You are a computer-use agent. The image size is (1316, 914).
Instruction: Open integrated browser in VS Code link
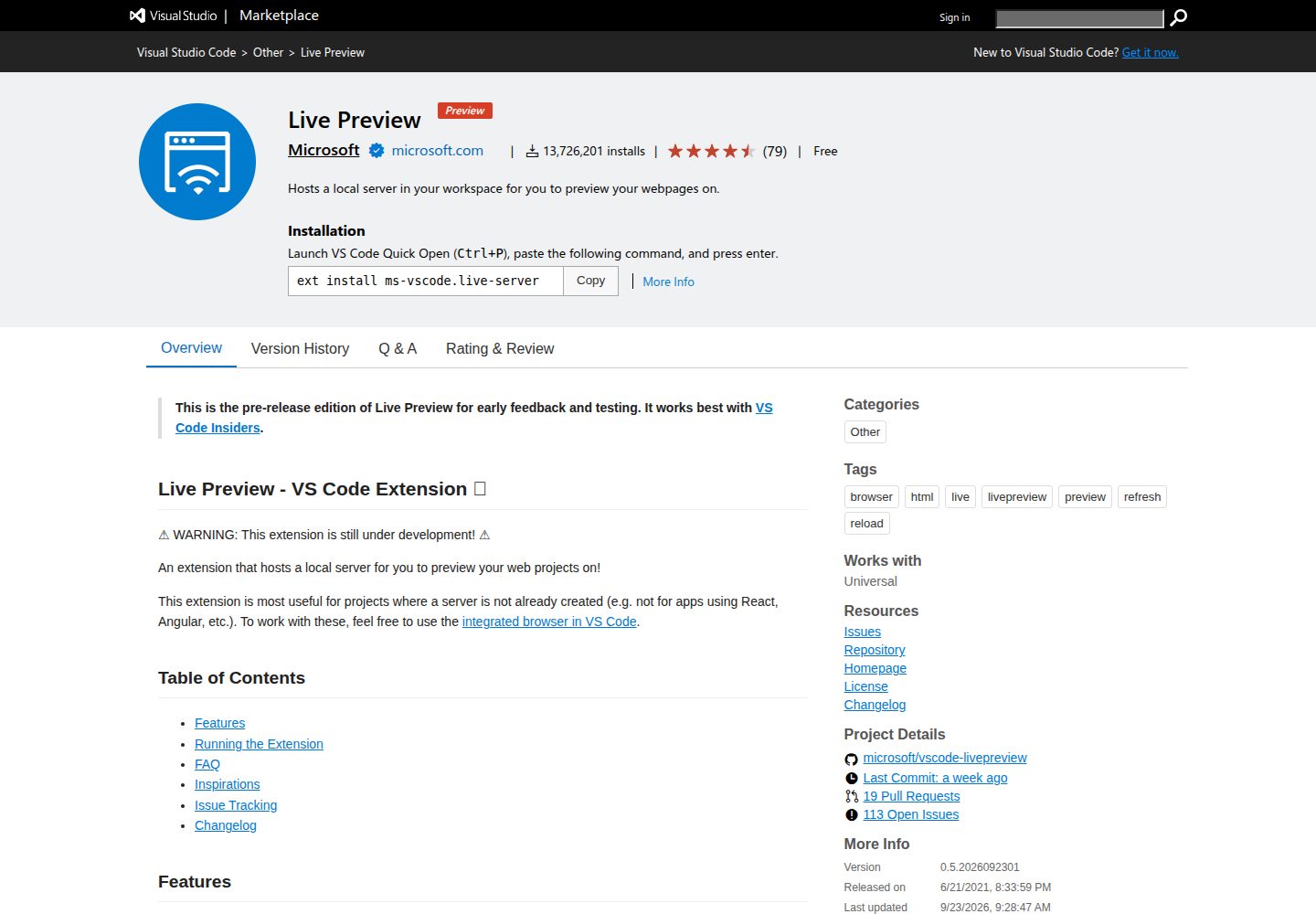tap(549, 622)
